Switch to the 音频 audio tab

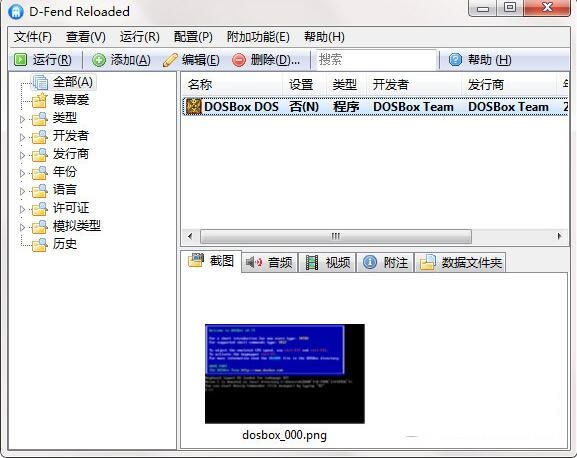tap(269, 262)
